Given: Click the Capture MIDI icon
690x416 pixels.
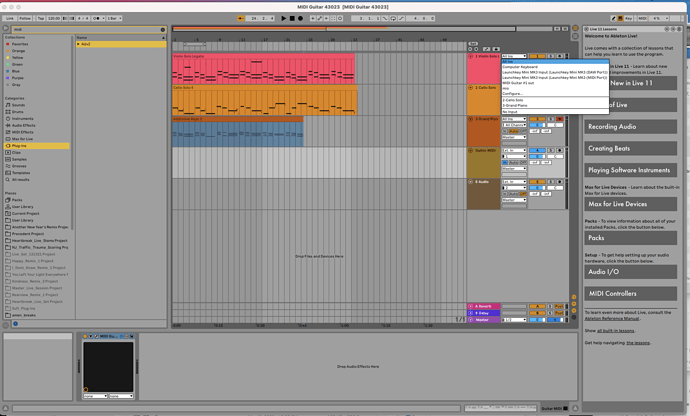Looking at the screenshot, I should (333, 18).
